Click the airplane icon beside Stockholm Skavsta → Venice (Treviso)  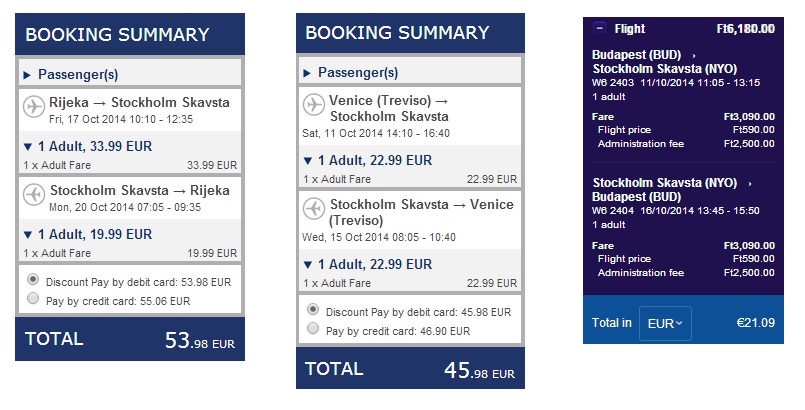(315, 210)
